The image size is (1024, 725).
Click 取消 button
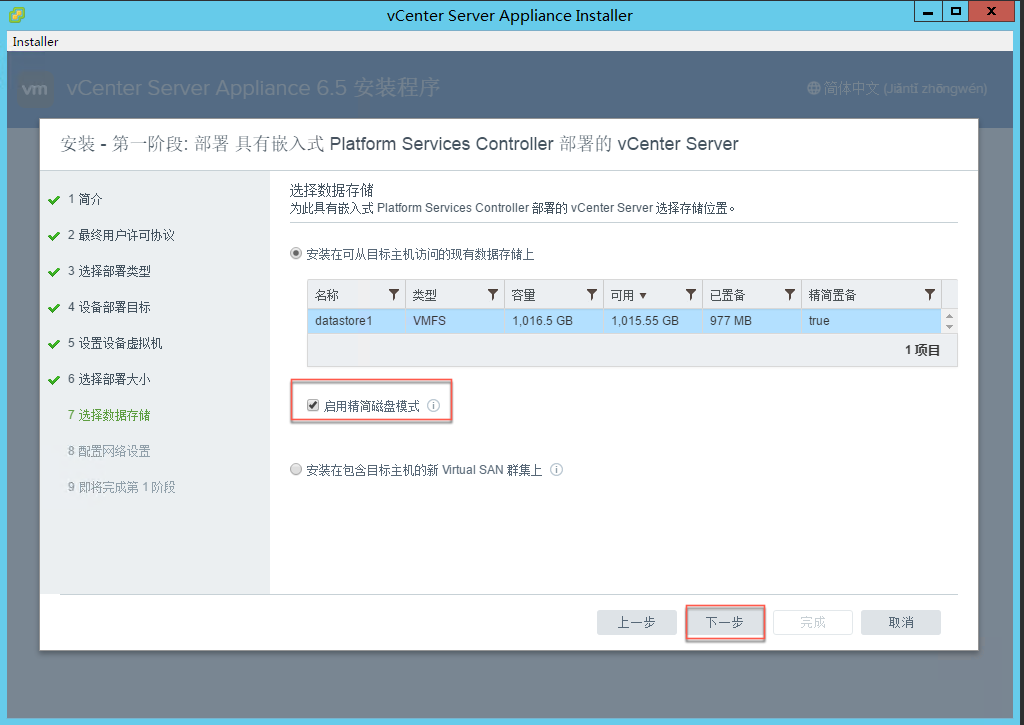901,622
